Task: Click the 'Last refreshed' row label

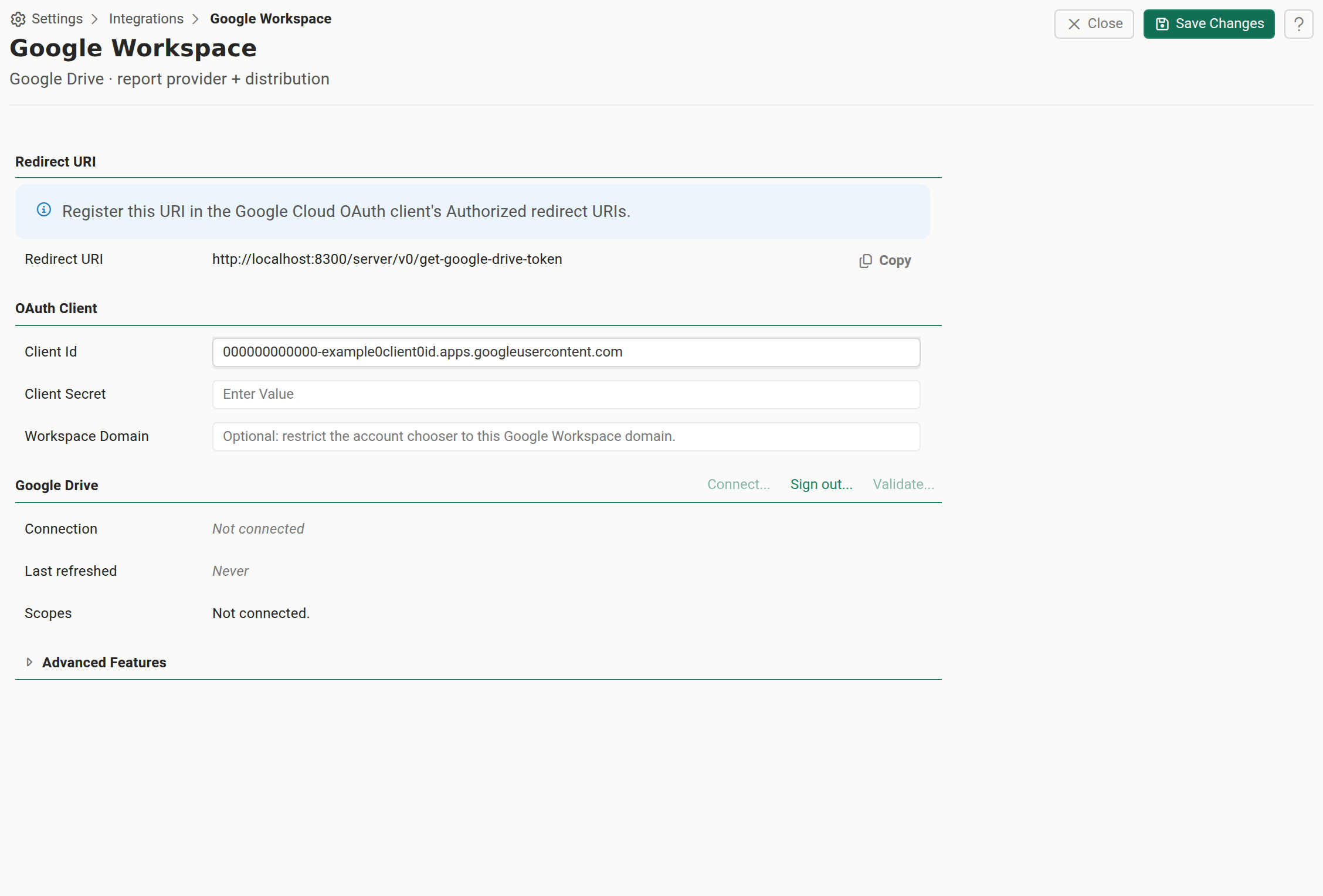Action: click(x=71, y=571)
